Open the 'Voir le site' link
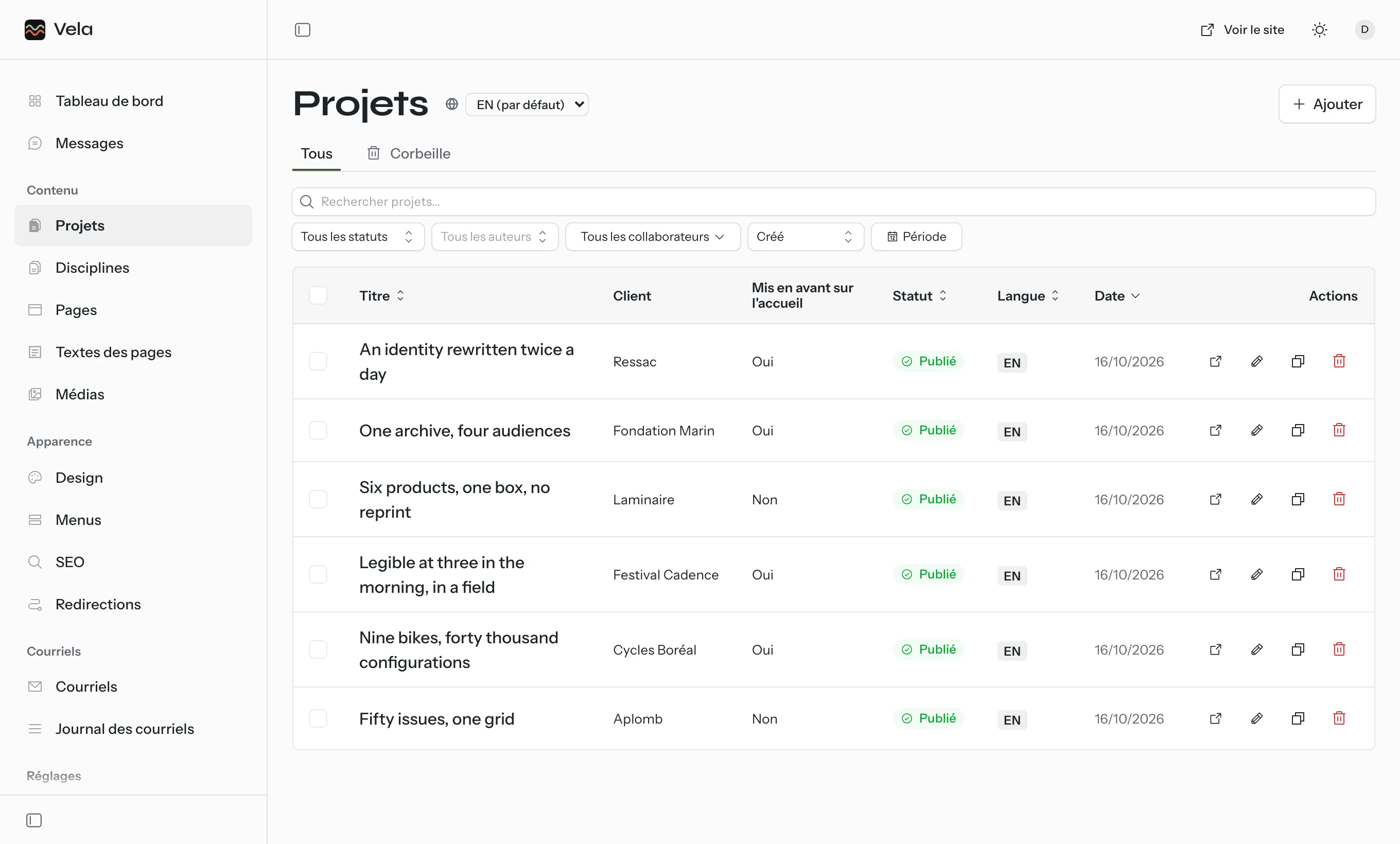Viewport: 1400px width, 844px height. [x=1242, y=29]
